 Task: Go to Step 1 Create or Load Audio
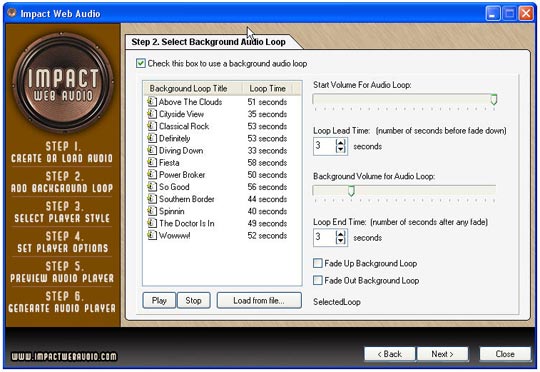[62, 152]
